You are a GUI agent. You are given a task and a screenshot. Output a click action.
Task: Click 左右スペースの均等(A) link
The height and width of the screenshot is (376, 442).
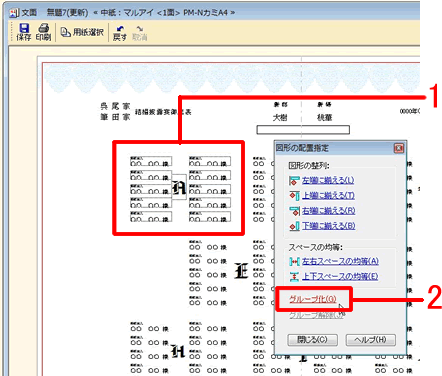click(340, 261)
